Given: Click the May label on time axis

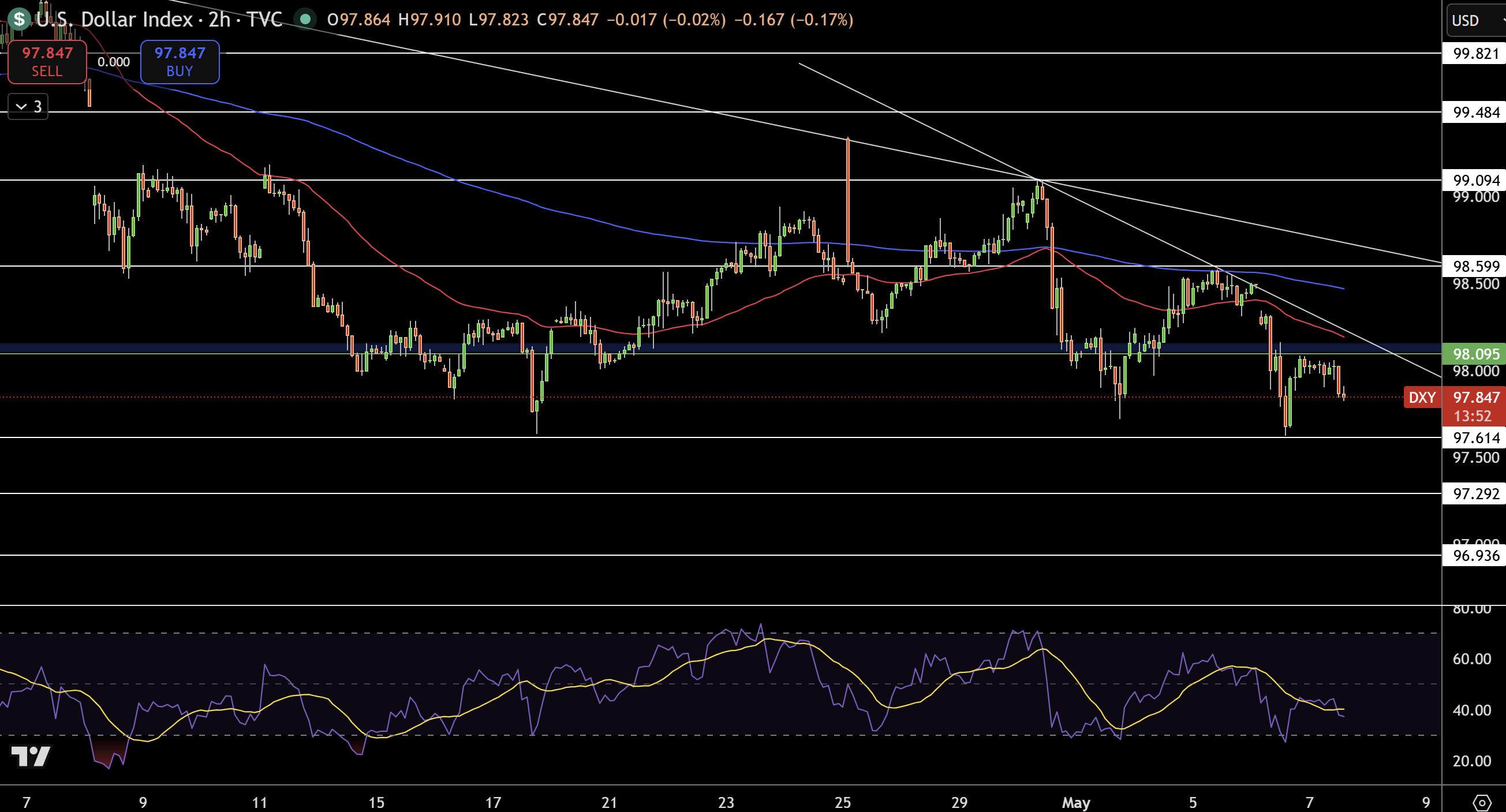Looking at the screenshot, I should coord(1076,802).
